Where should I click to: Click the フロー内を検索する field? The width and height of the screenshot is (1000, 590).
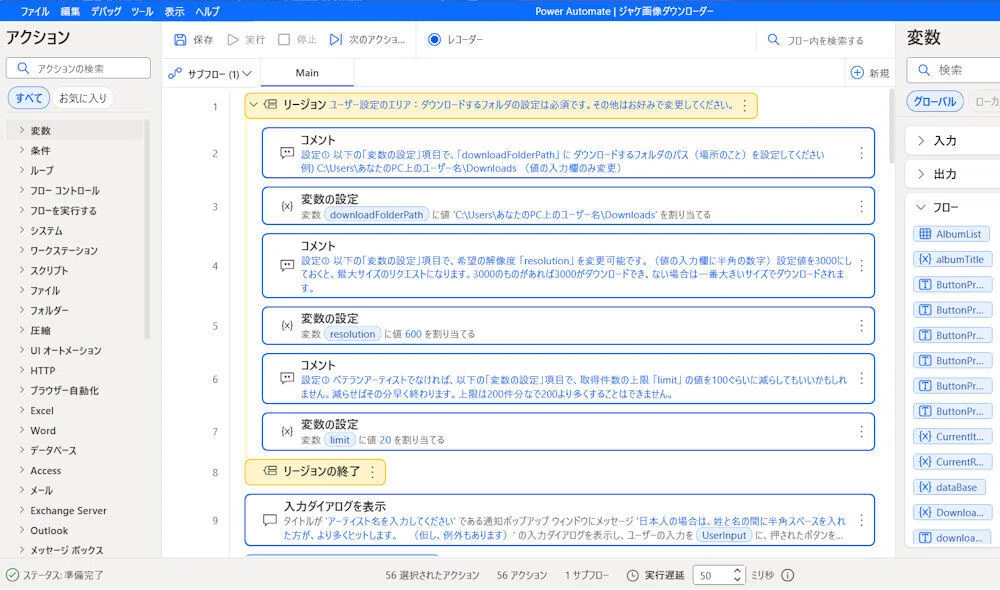point(825,40)
